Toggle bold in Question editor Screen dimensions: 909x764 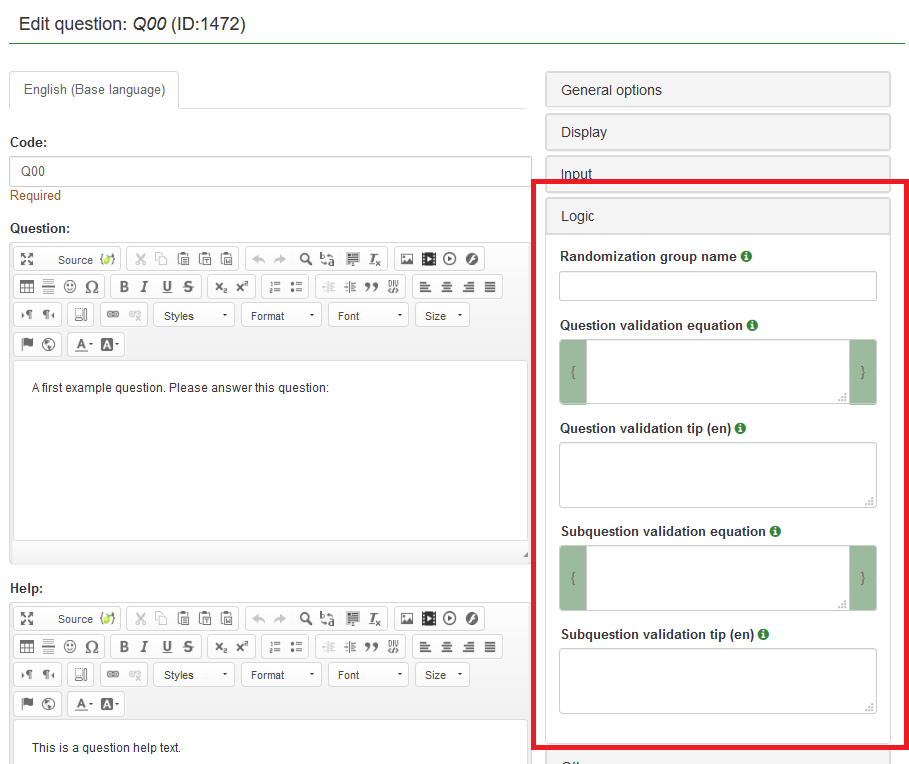[124, 287]
